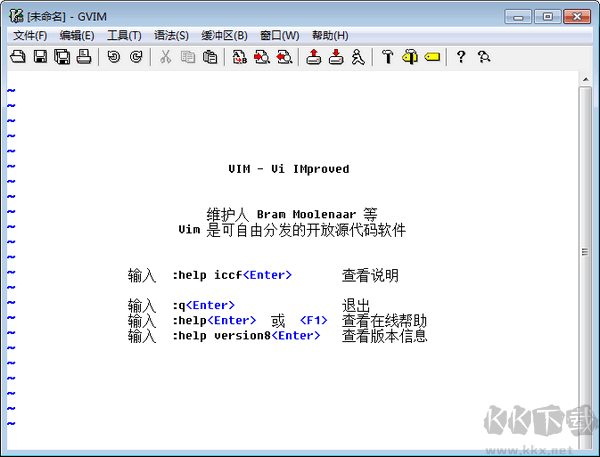This screenshot has height=457, width=600.
Task: Open the 文件(F) menu
Action: (x=30, y=36)
